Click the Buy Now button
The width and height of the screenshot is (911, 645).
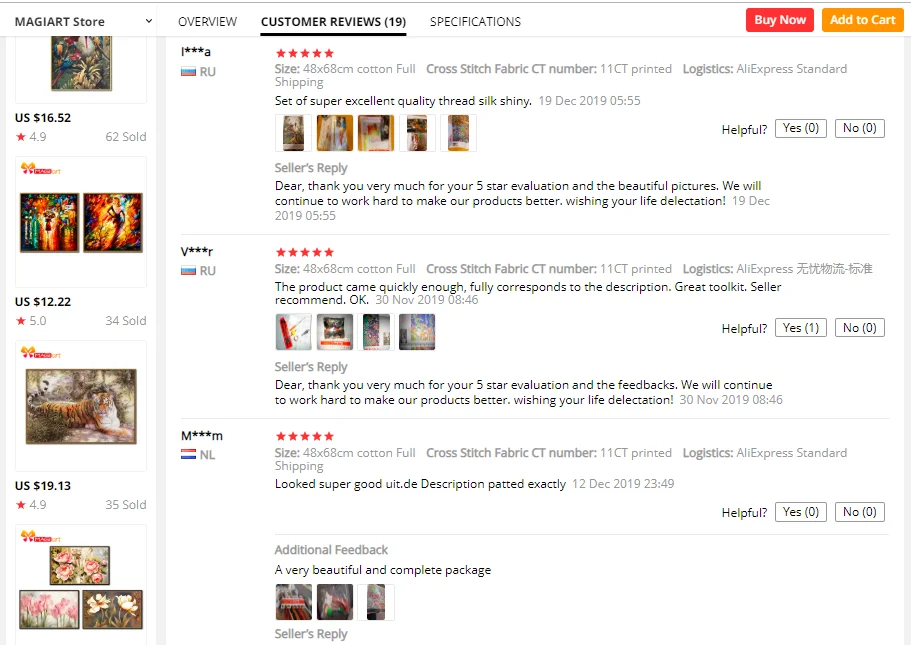(780, 20)
